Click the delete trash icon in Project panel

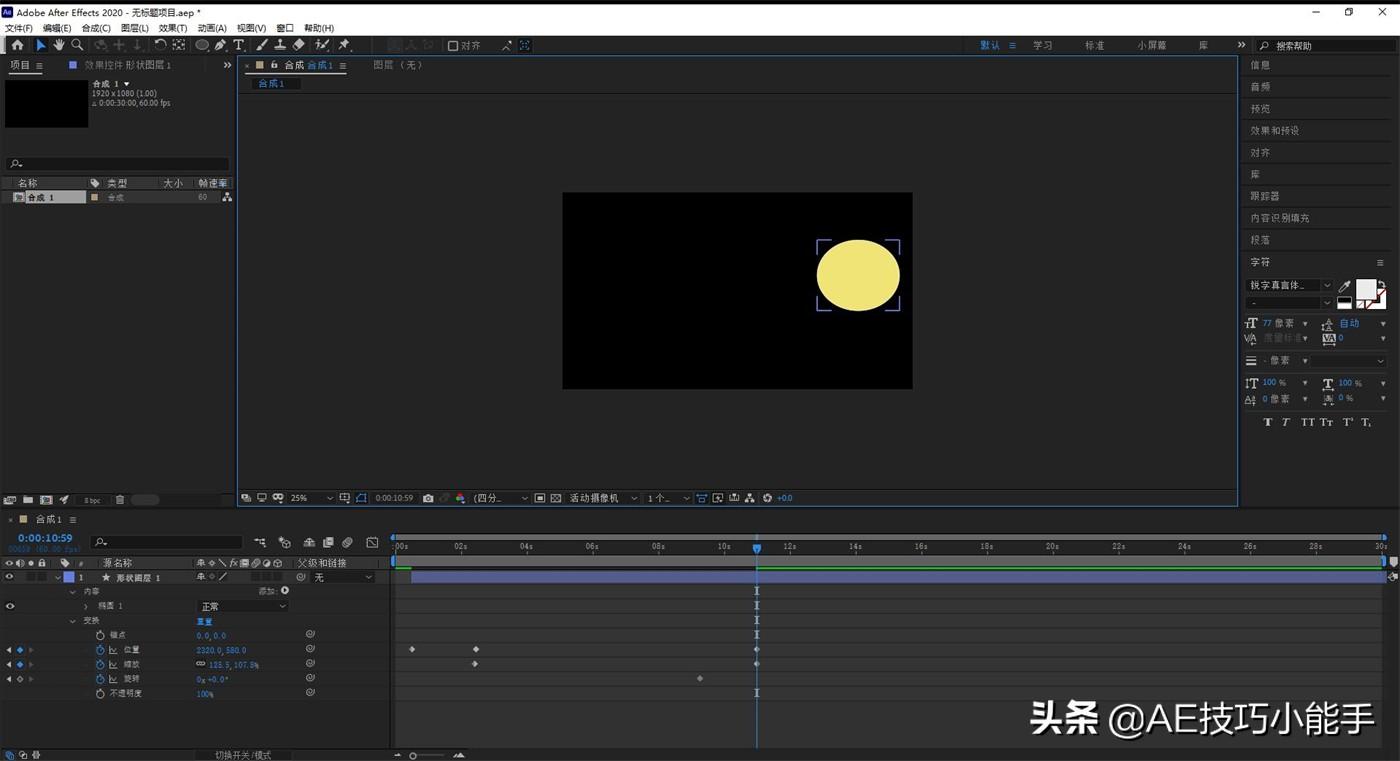pos(120,500)
